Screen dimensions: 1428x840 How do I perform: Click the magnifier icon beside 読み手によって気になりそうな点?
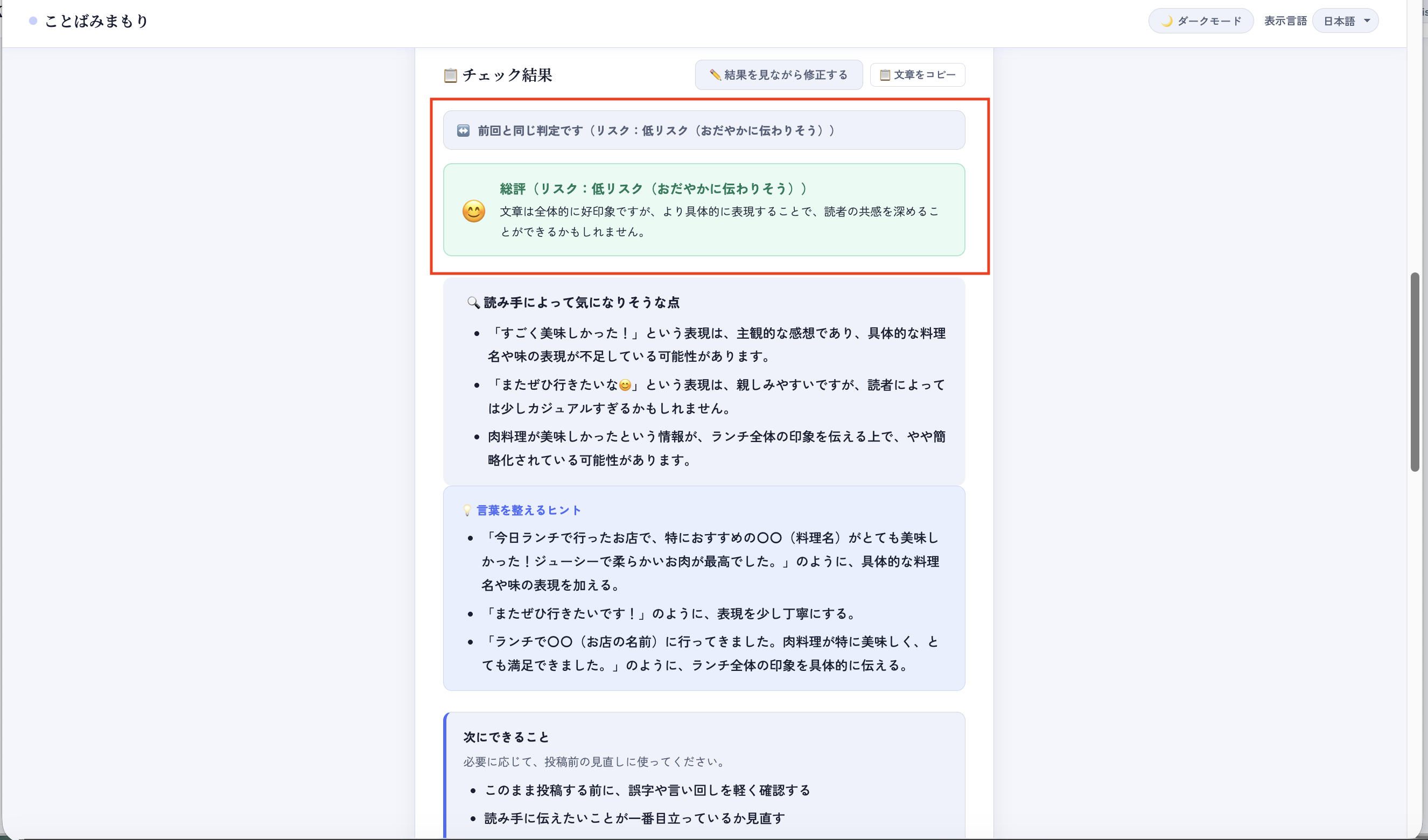click(473, 302)
